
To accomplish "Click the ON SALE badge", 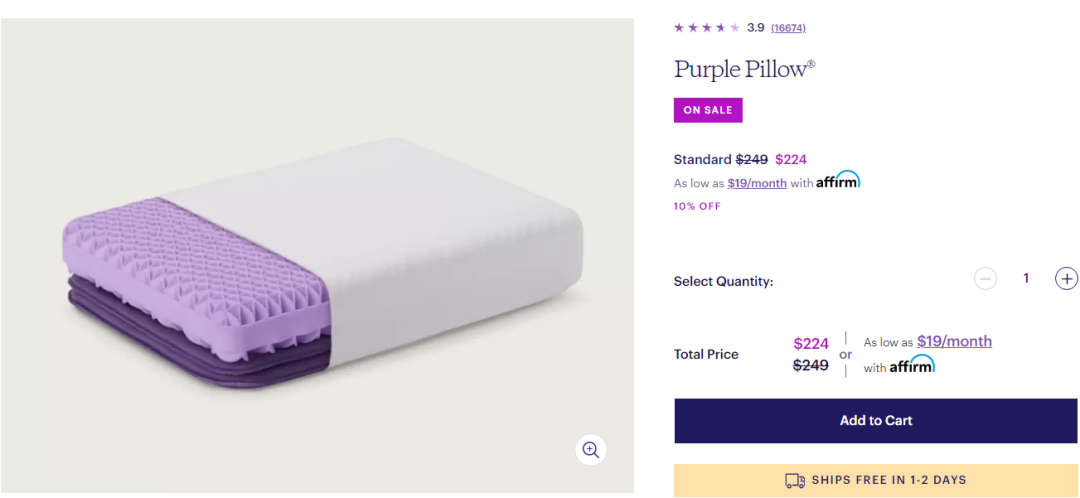I will (708, 110).
